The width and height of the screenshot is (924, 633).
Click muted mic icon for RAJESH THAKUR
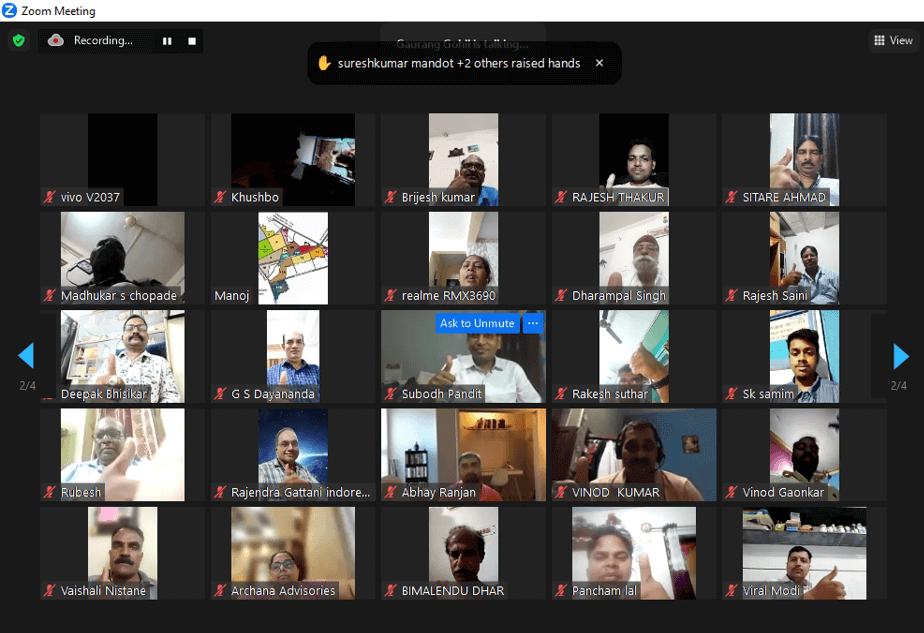561,198
